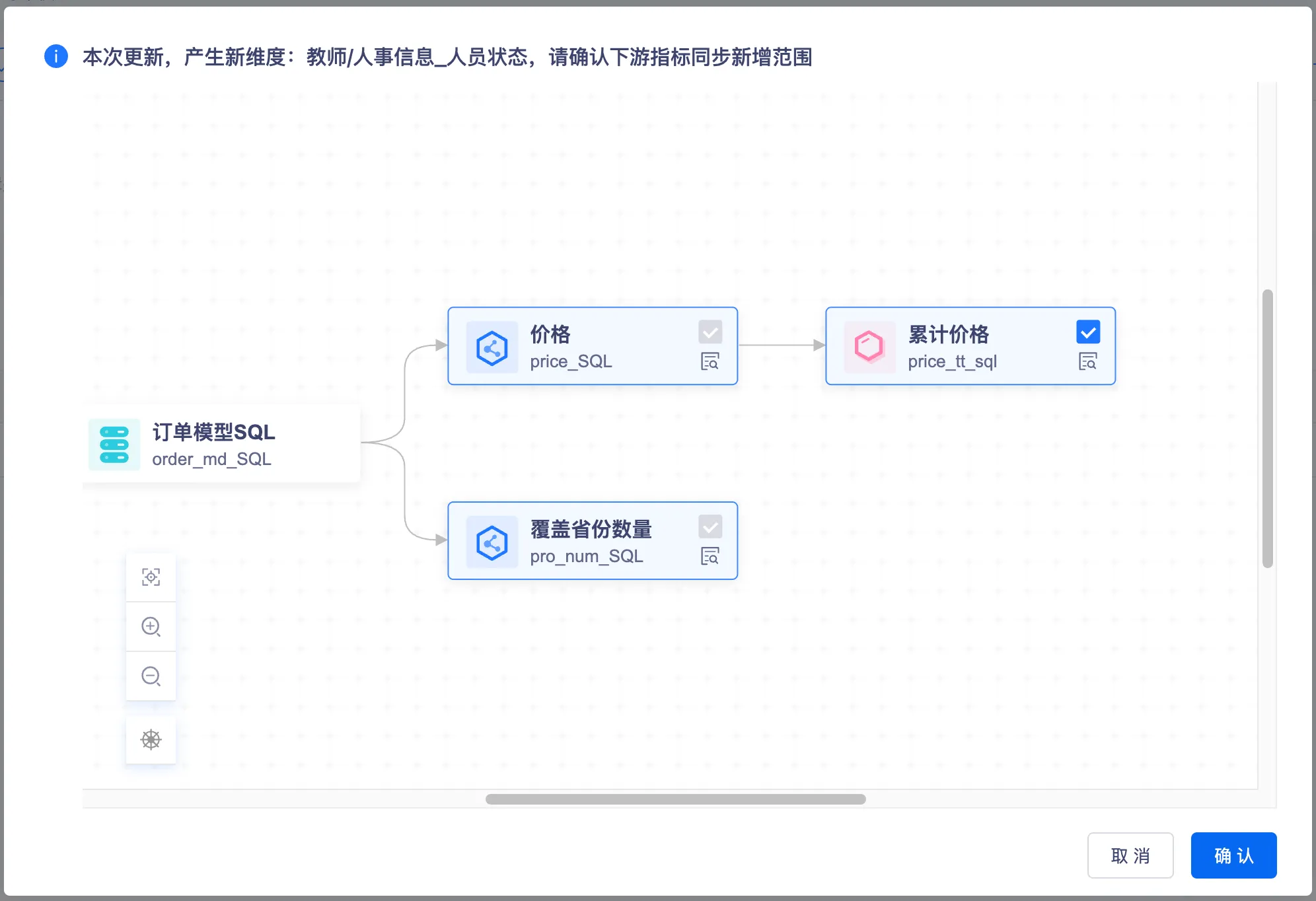The image size is (1316, 901).
Task: Click the fit-to-view canvas icon
Action: point(151,577)
